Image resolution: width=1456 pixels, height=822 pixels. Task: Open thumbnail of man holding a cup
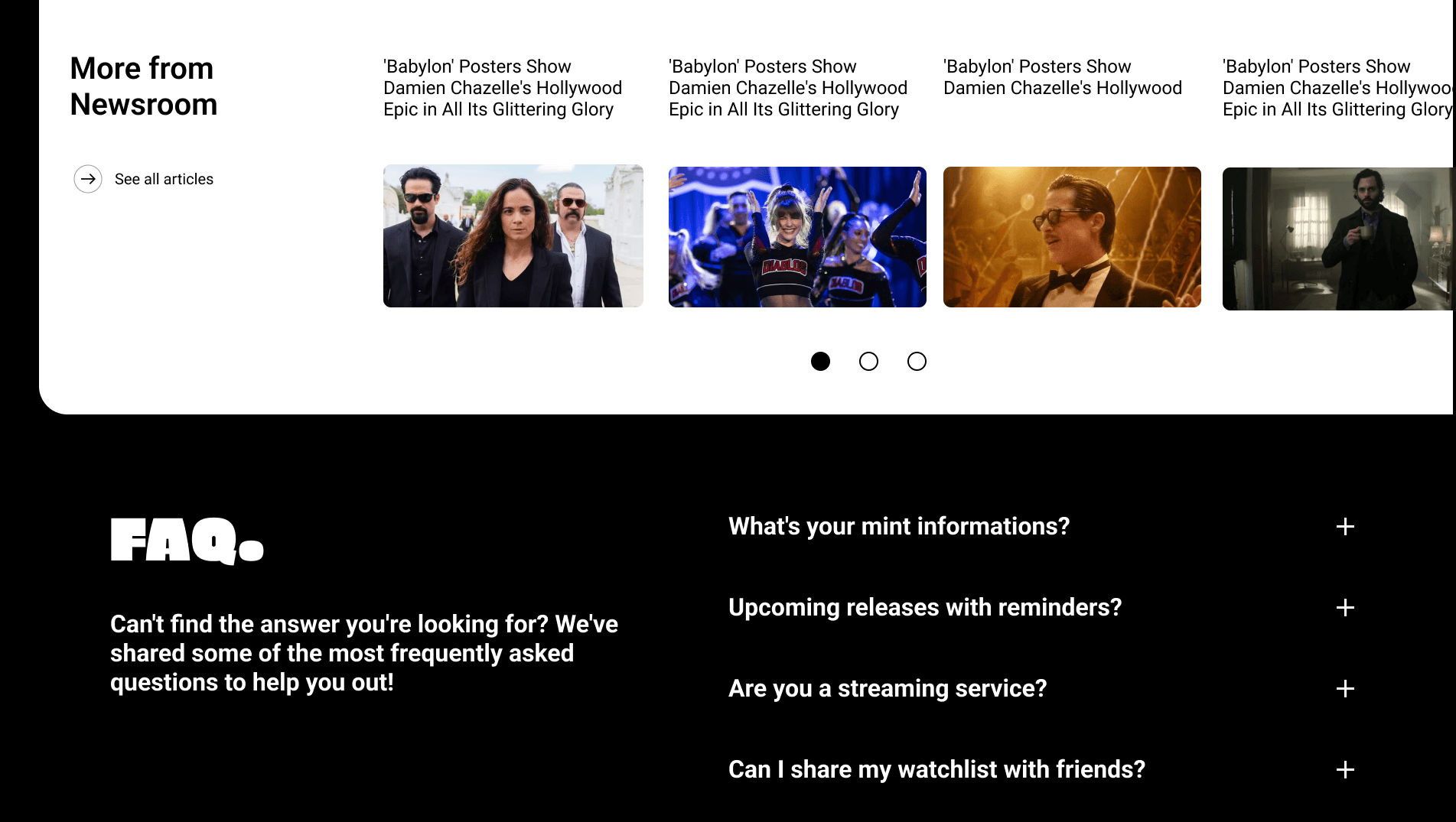pyautogui.click(x=1337, y=239)
